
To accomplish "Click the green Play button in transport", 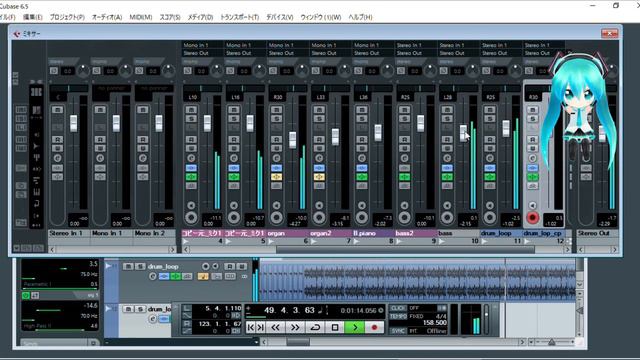I will pos(354,327).
